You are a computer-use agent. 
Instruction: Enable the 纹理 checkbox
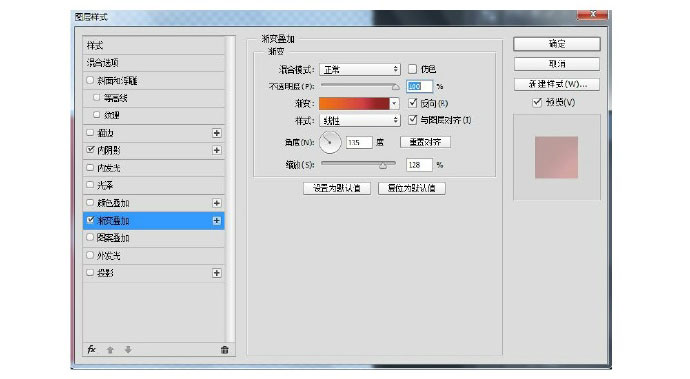click(x=97, y=115)
